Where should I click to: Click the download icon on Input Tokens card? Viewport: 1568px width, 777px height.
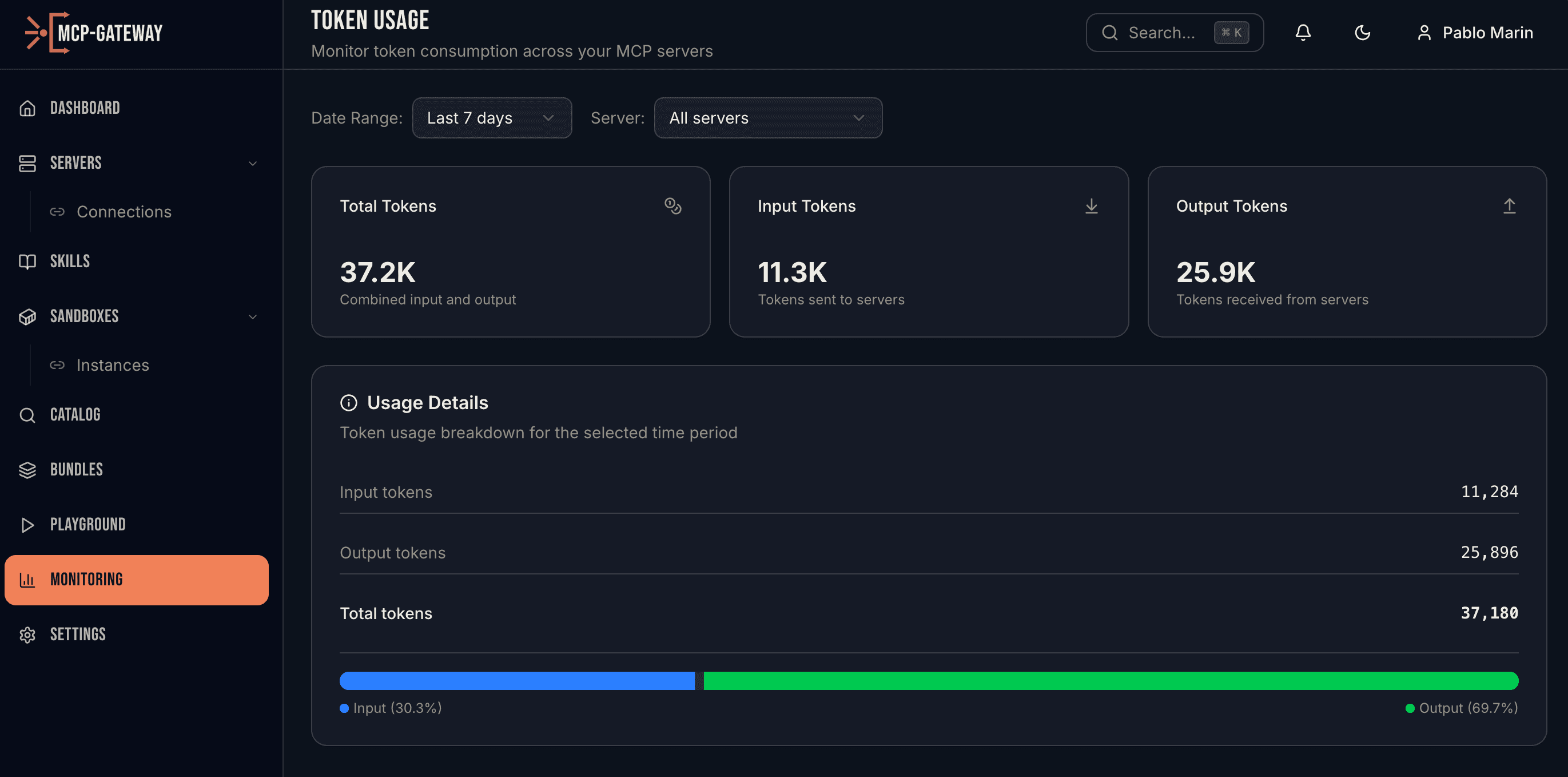pyautogui.click(x=1092, y=207)
